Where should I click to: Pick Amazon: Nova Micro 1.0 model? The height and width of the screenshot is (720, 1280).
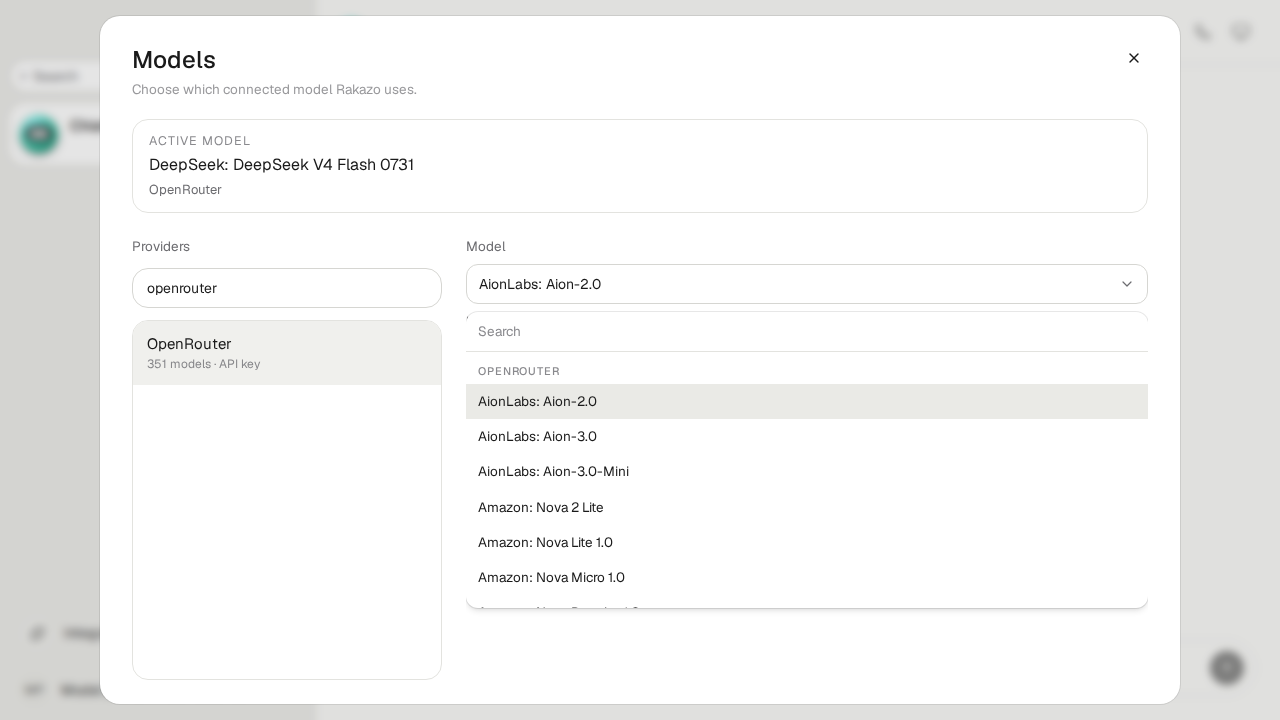pyautogui.click(x=807, y=577)
